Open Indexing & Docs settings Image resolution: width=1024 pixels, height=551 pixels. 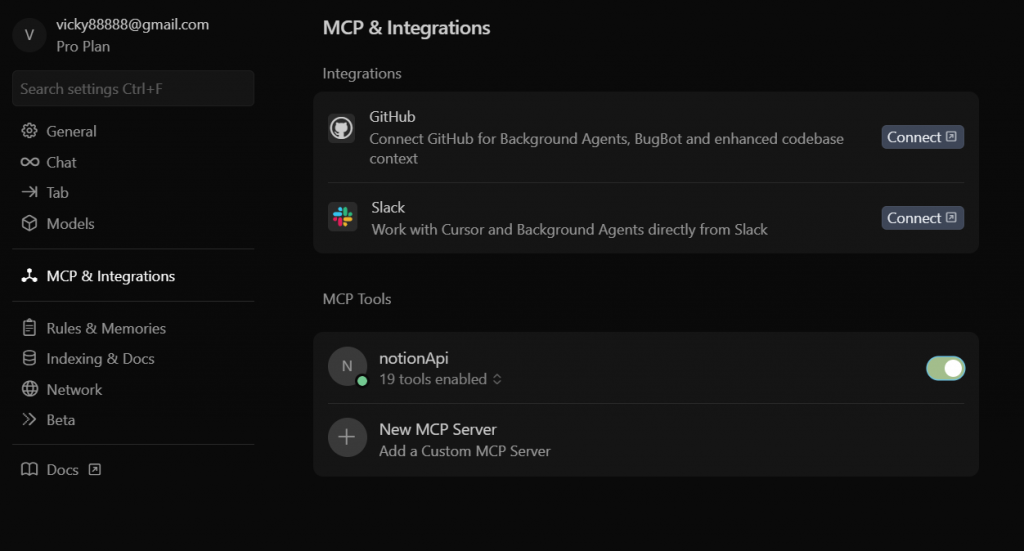pyautogui.click(x=100, y=358)
